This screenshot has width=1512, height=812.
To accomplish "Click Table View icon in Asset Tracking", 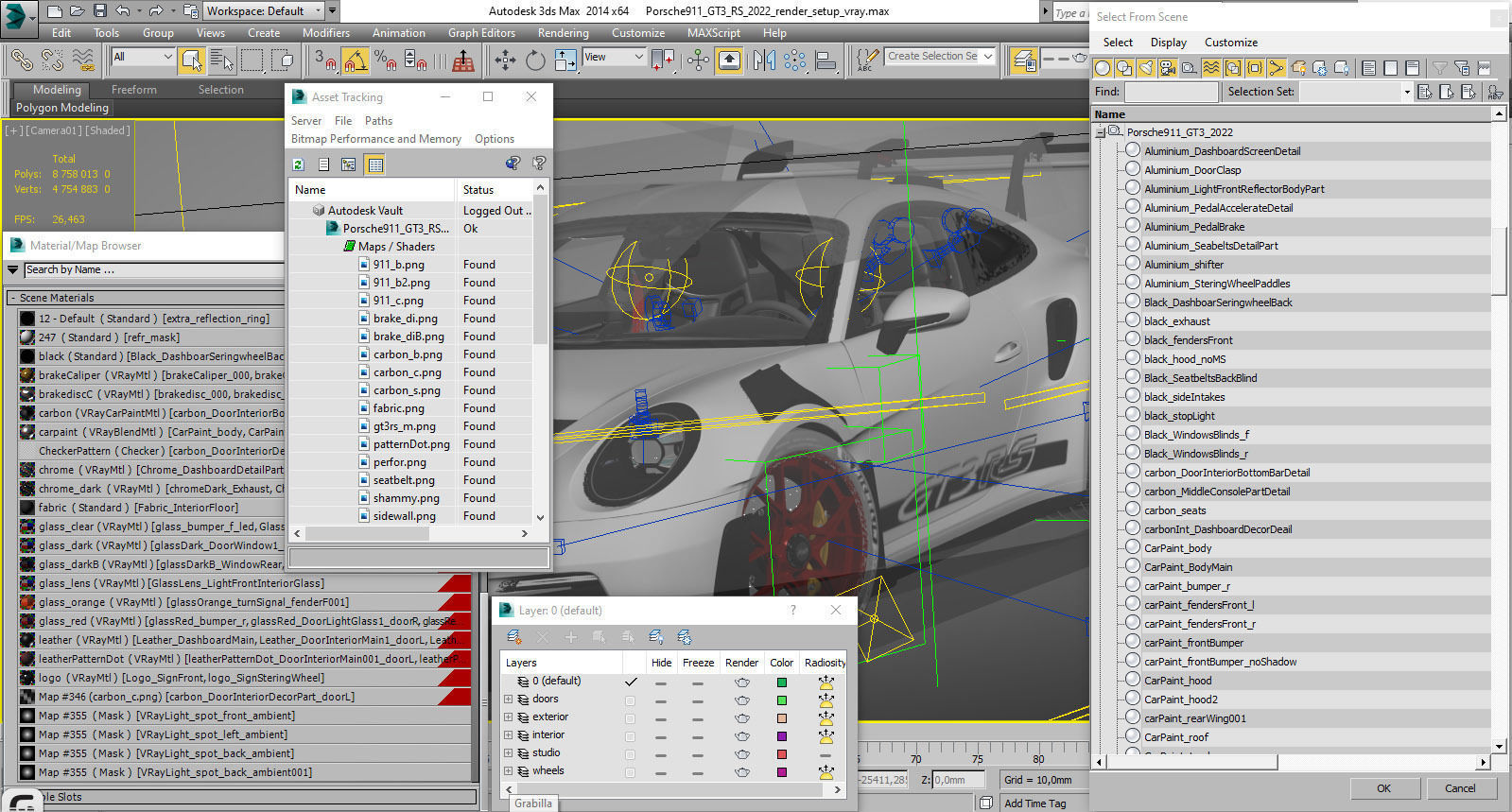I will (375, 164).
